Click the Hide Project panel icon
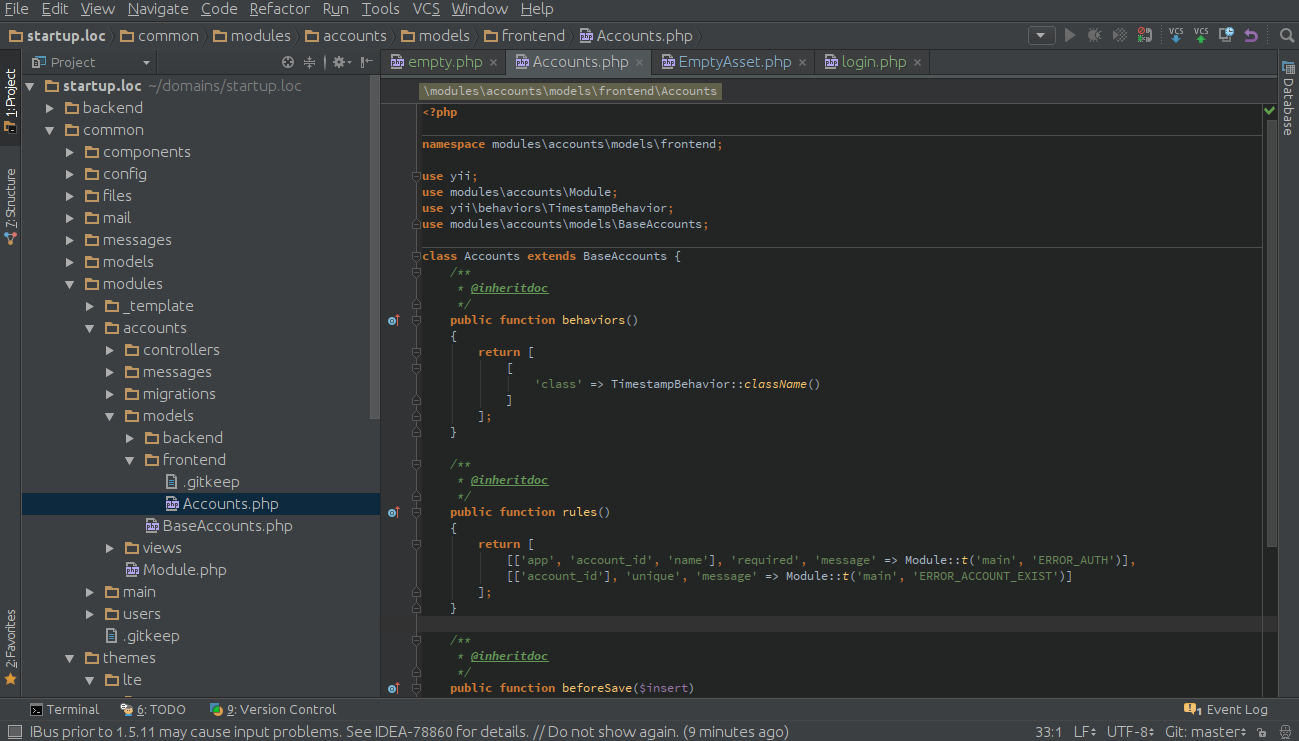The image size is (1299, 741). pos(367,62)
